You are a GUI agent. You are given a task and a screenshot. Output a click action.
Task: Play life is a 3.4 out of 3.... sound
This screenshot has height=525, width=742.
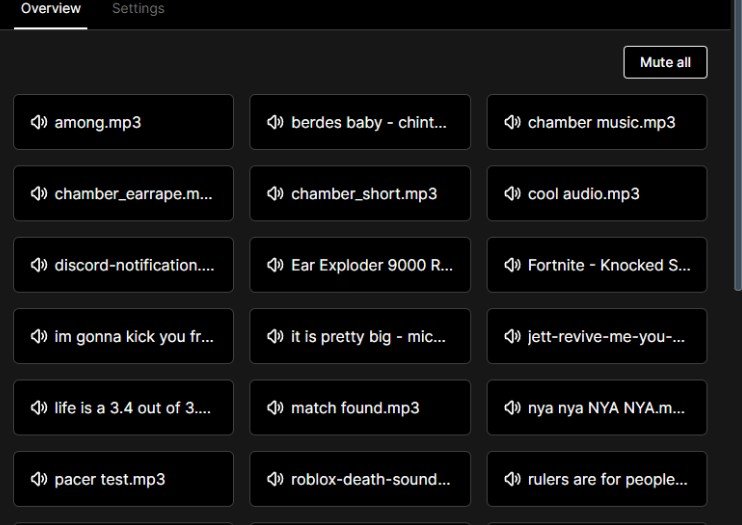click(124, 408)
